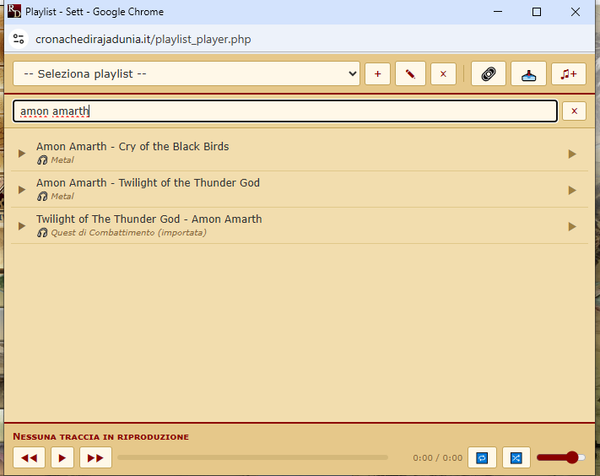Screen dimensions: 600x476
Task: Click the import download tray icon
Action: click(x=528, y=73)
